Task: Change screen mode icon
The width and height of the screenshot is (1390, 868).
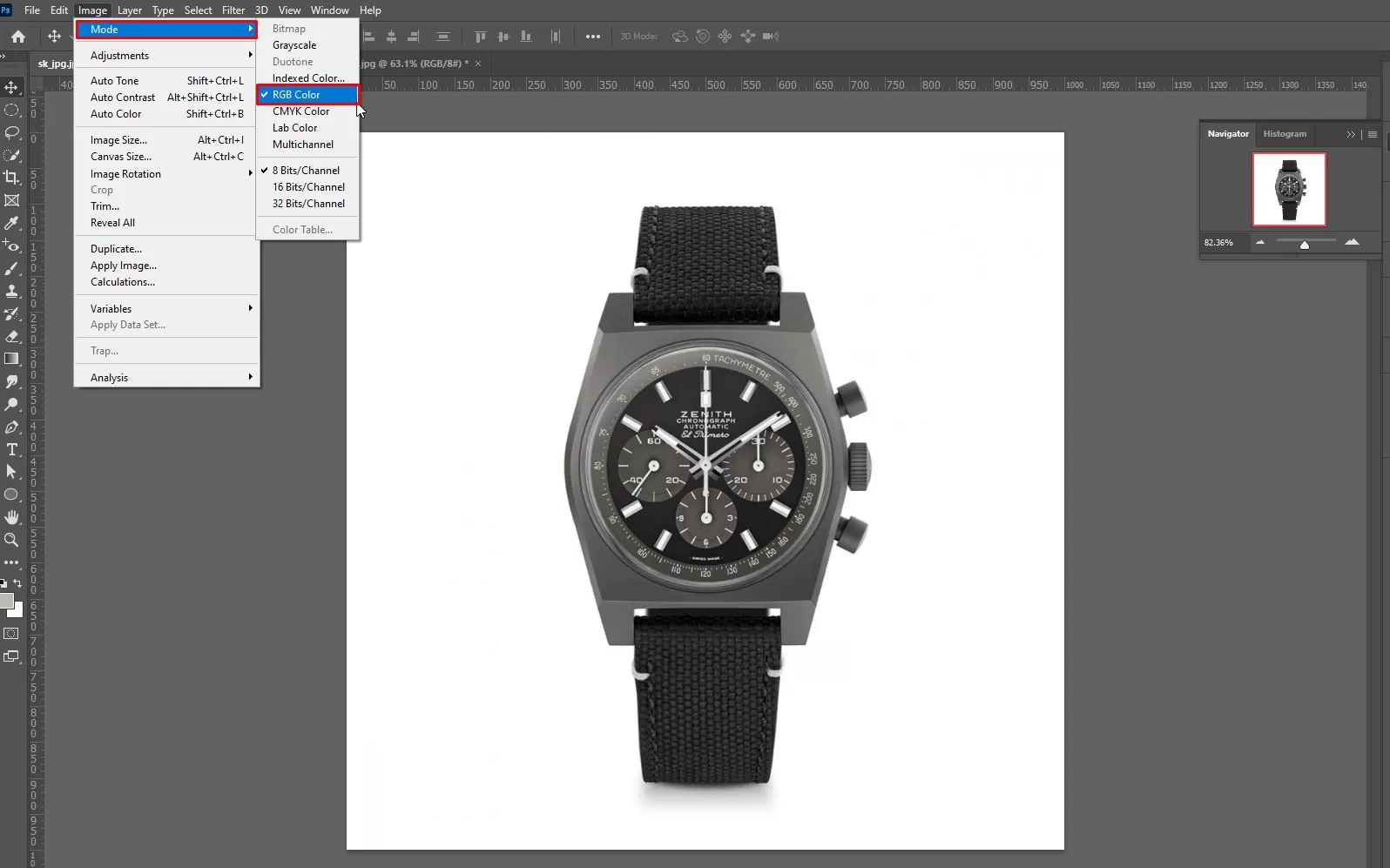Action: (x=11, y=656)
